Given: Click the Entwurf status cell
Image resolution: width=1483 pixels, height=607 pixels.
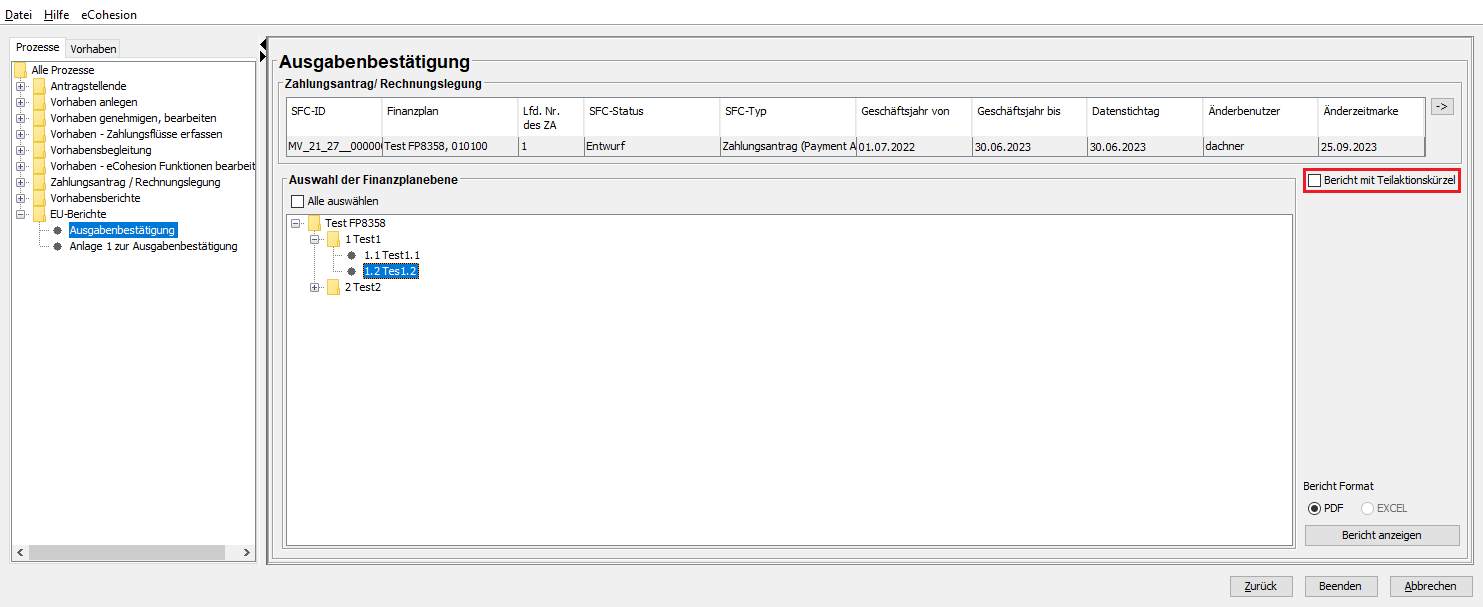Looking at the screenshot, I should tap(651, 146).
